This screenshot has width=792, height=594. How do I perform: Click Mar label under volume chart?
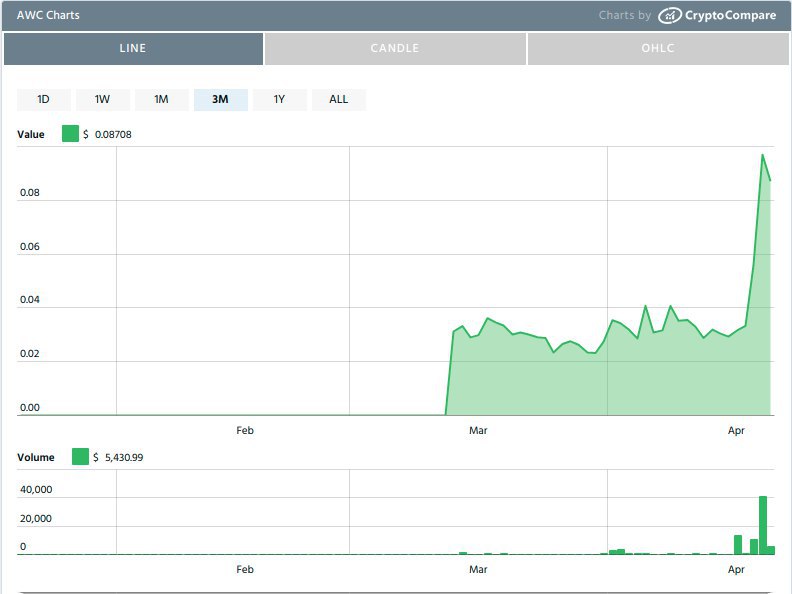point(478,569)
